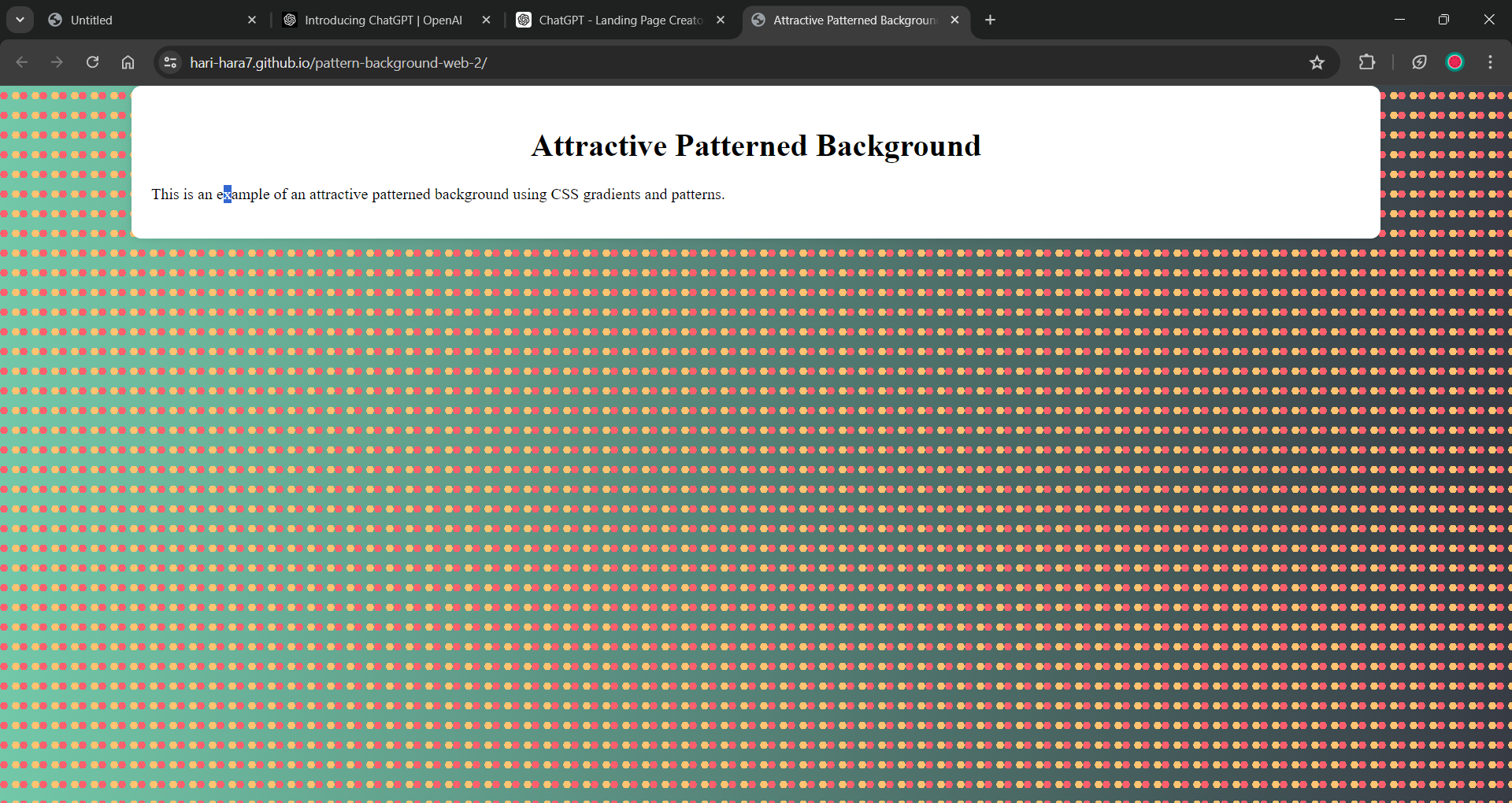1512x803 pixels.
Task: Go back to previous page
Action: tap(22, 62)
